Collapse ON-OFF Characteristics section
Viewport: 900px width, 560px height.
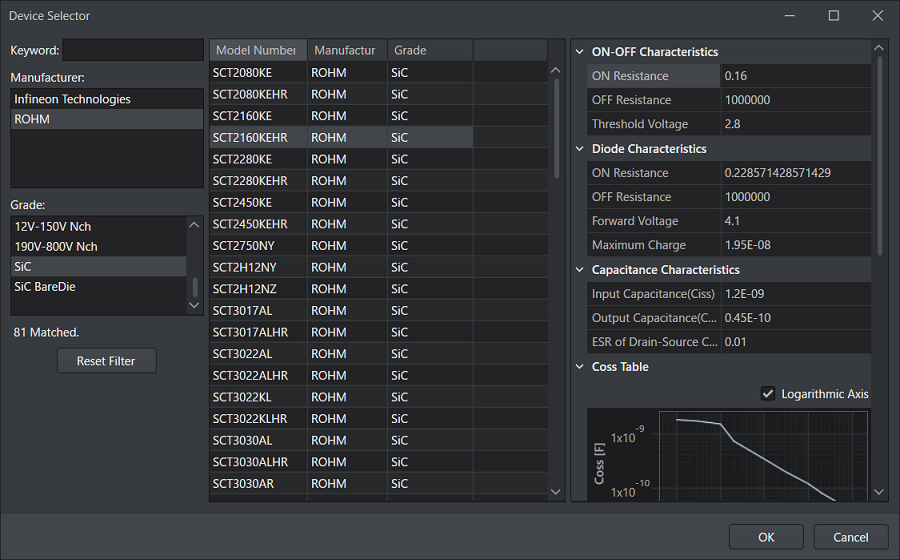pyautogui.click(x=580, y=52)
